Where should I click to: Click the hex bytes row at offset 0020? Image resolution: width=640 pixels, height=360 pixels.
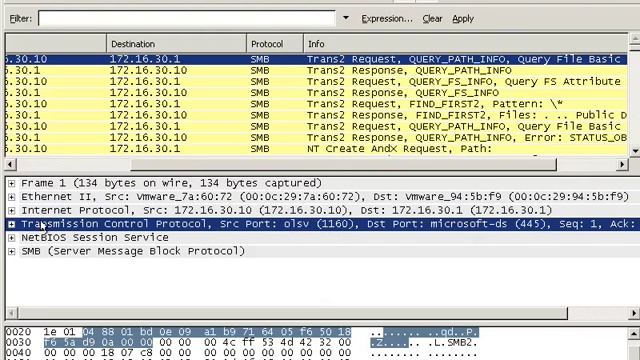tap(197, 332)
